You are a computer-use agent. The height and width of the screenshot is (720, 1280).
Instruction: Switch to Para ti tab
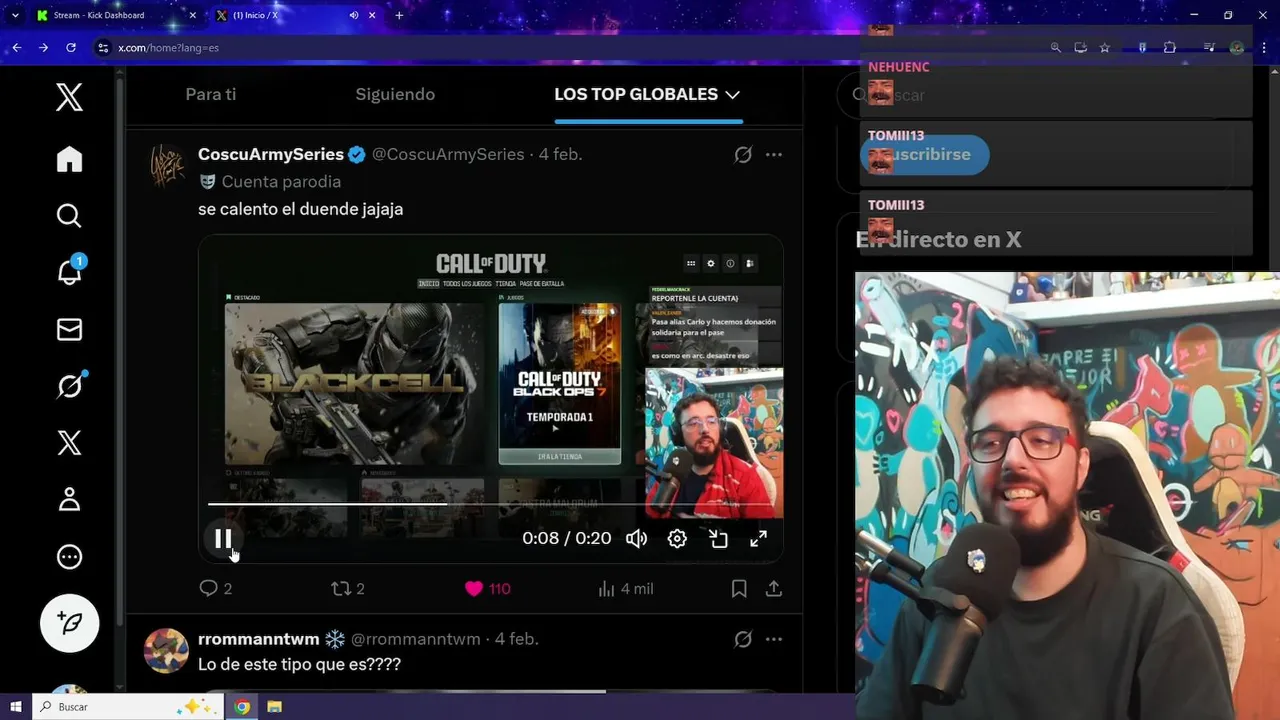coord(211,94)
